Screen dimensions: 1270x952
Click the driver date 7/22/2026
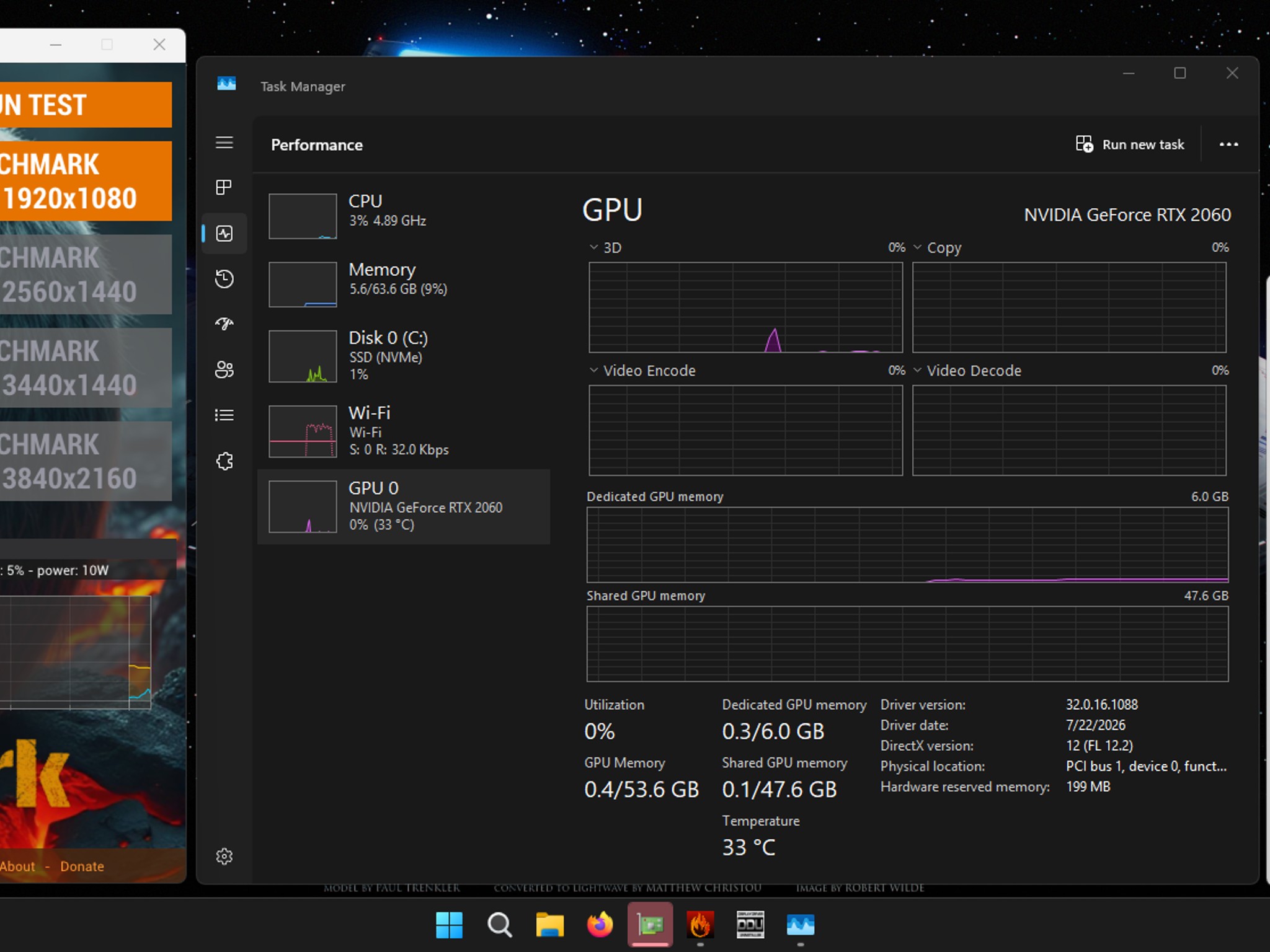pos(1096,725)
